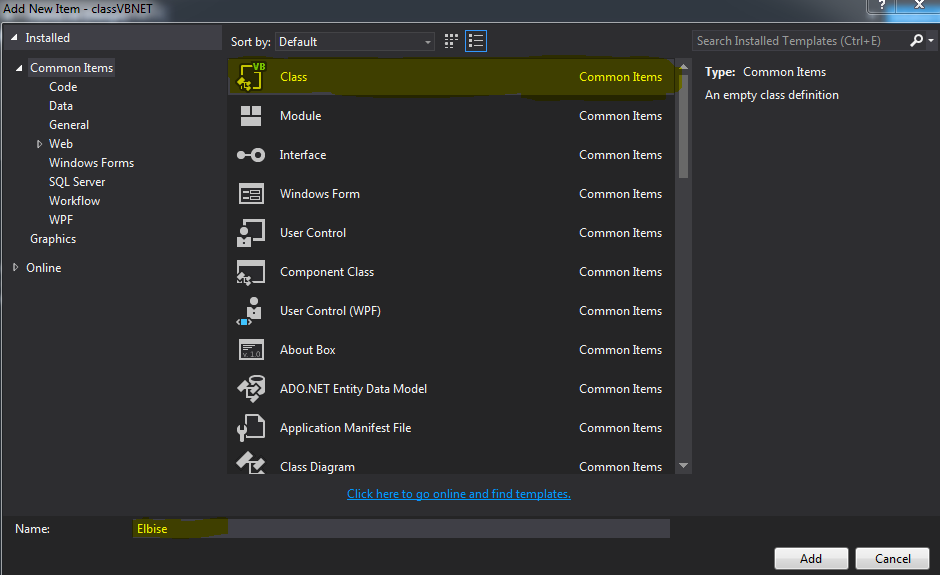Expand the Online category
This screenshot has height=575, width=940.
pos(16,267)
